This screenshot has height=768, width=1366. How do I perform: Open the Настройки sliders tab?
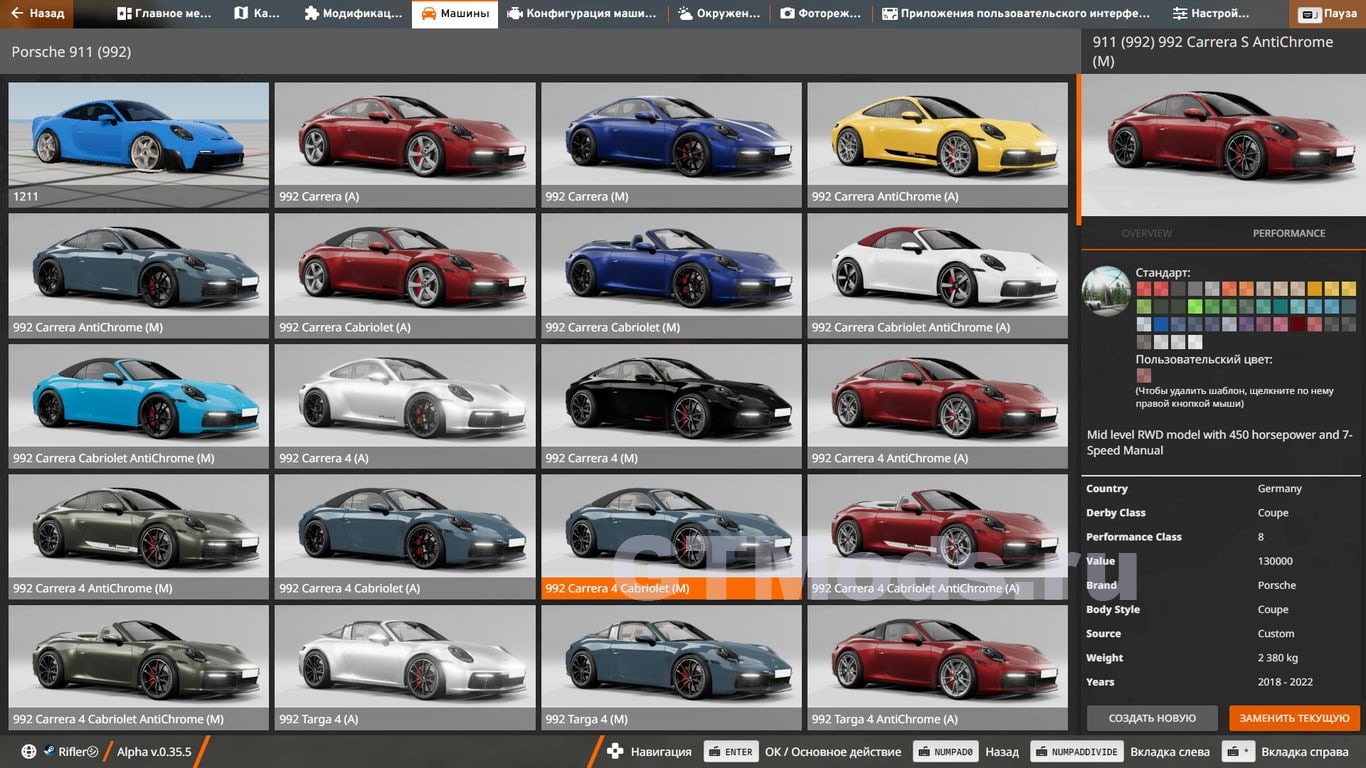point(1211,14)
